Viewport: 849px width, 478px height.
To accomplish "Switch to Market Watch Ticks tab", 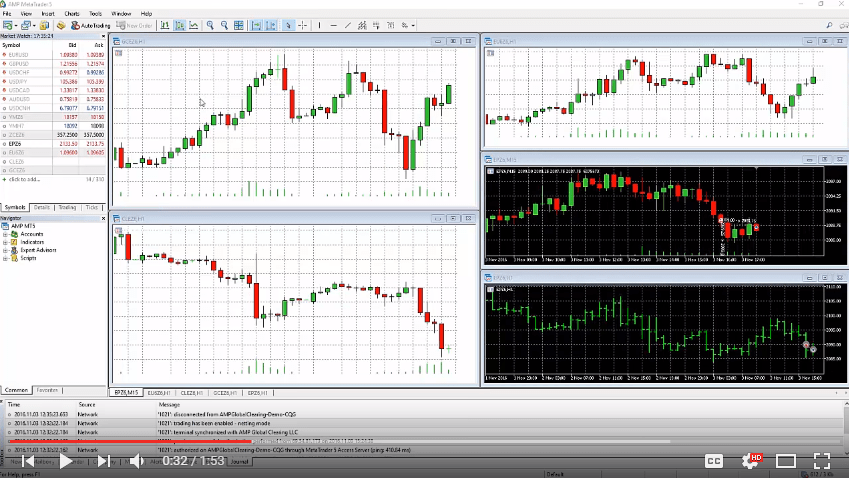I will click(92, 207).
